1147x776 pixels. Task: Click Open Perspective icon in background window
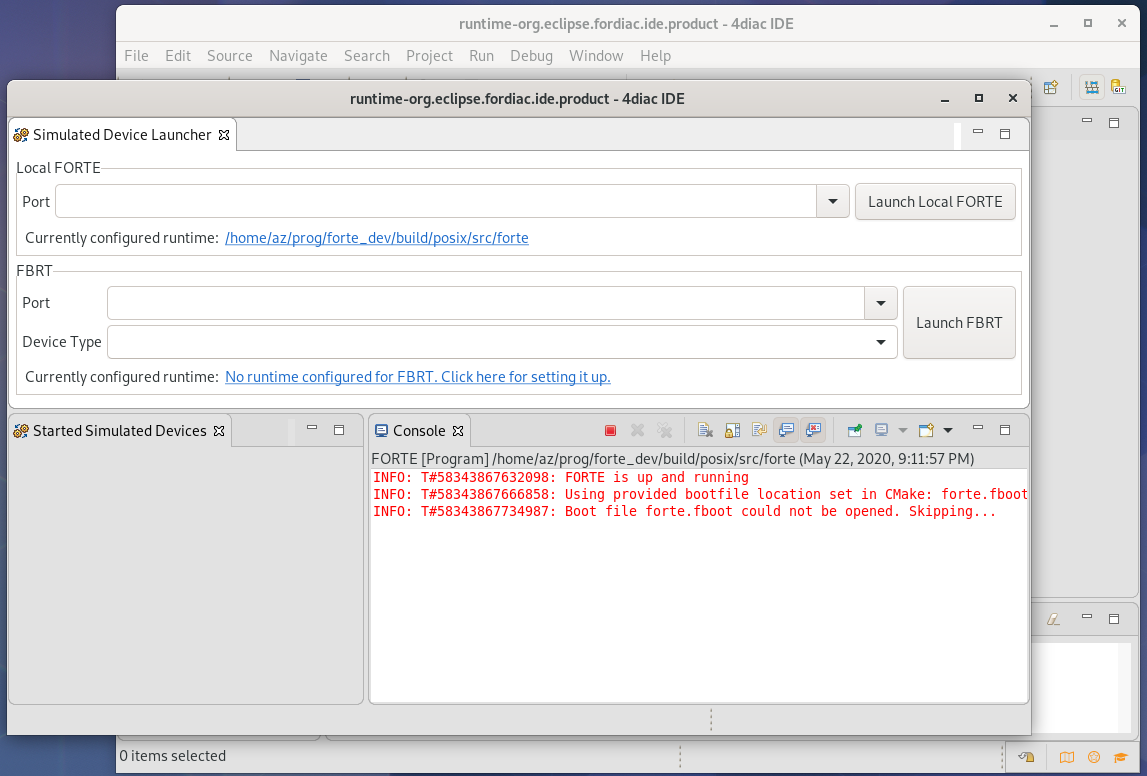pos(1051,88)
